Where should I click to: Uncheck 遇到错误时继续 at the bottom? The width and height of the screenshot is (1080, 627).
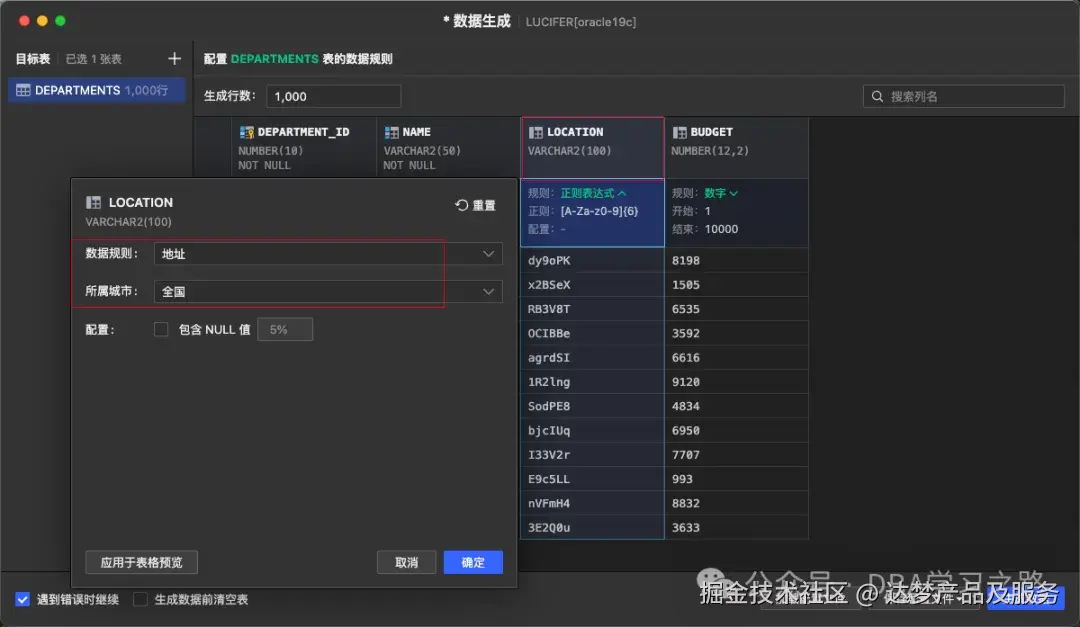[x=22, y=598]
